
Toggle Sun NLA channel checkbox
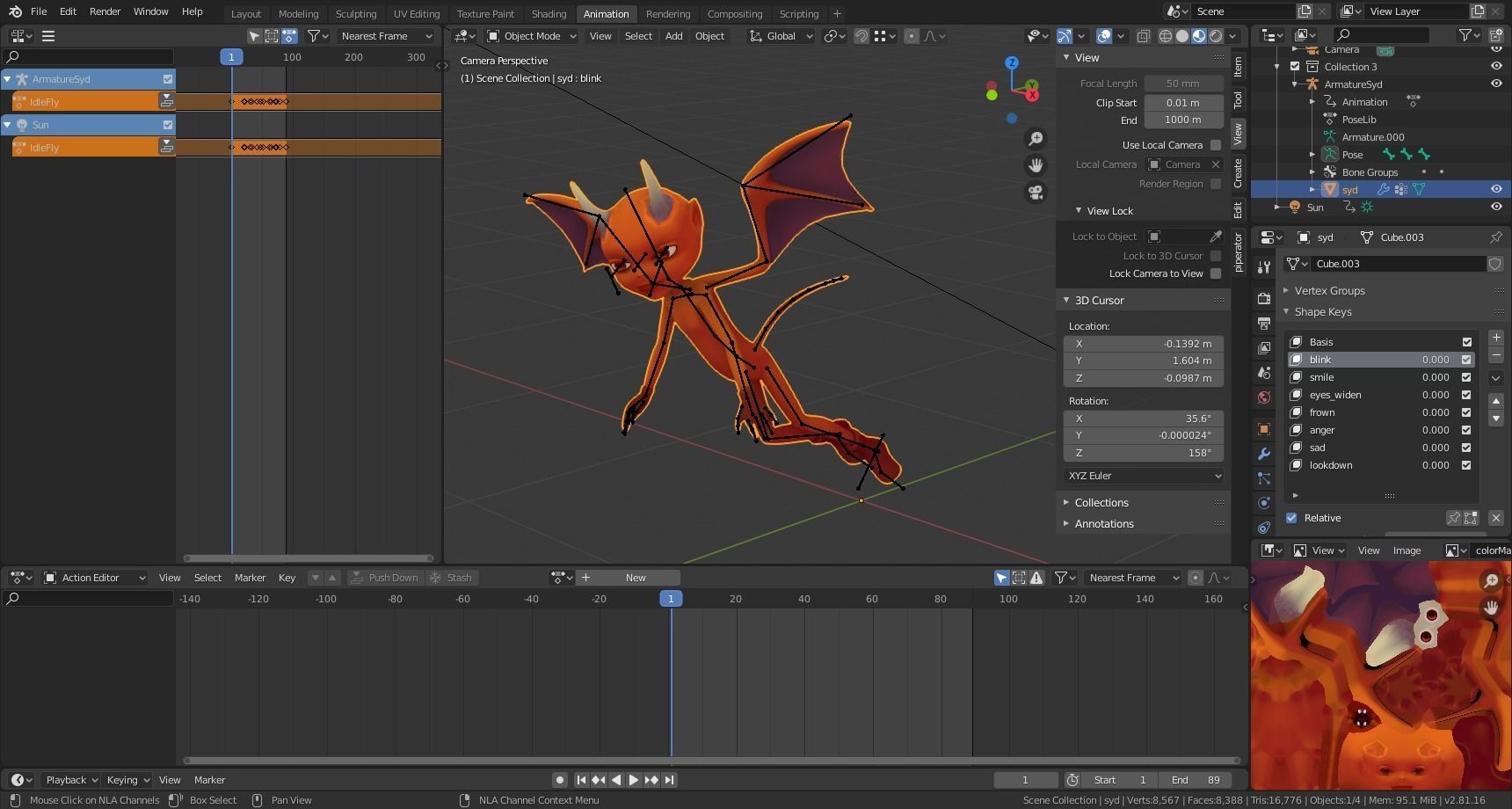168,125
